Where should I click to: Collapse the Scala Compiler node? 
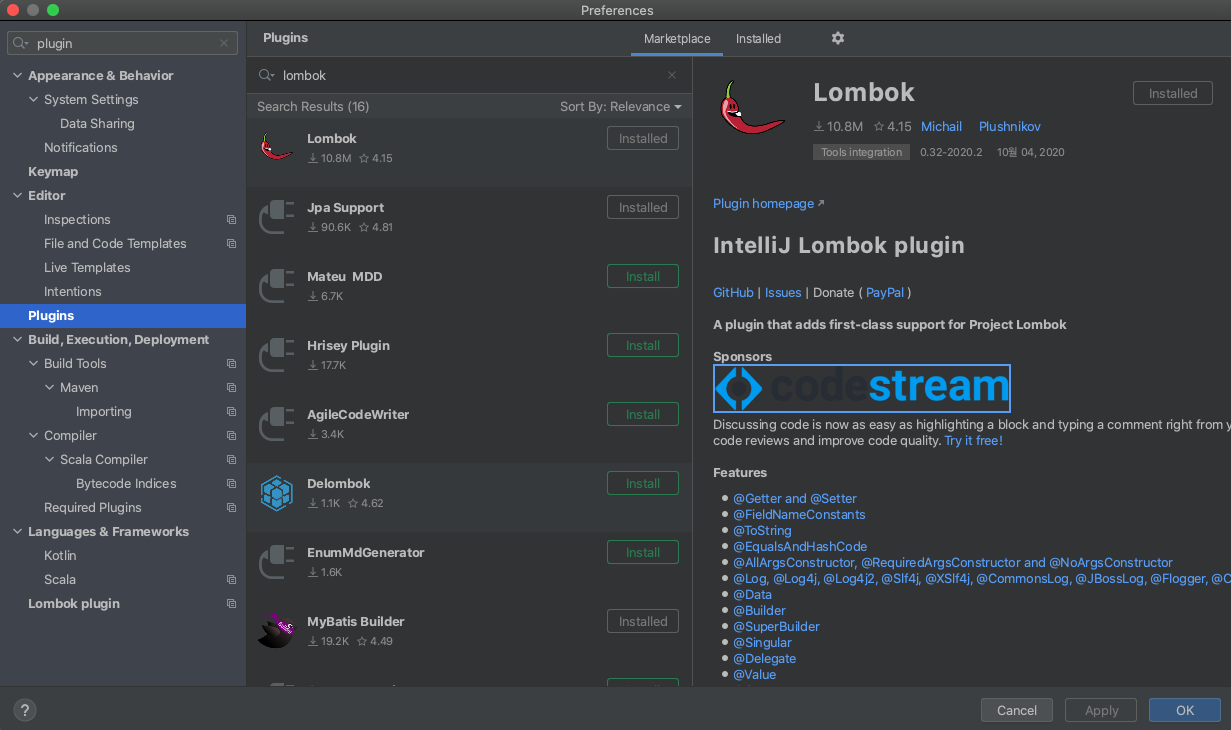50,460
